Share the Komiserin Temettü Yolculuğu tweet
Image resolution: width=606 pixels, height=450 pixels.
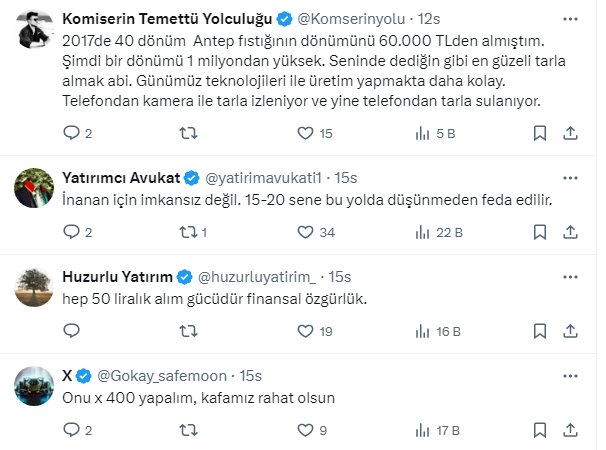click(x=569, y=133)
